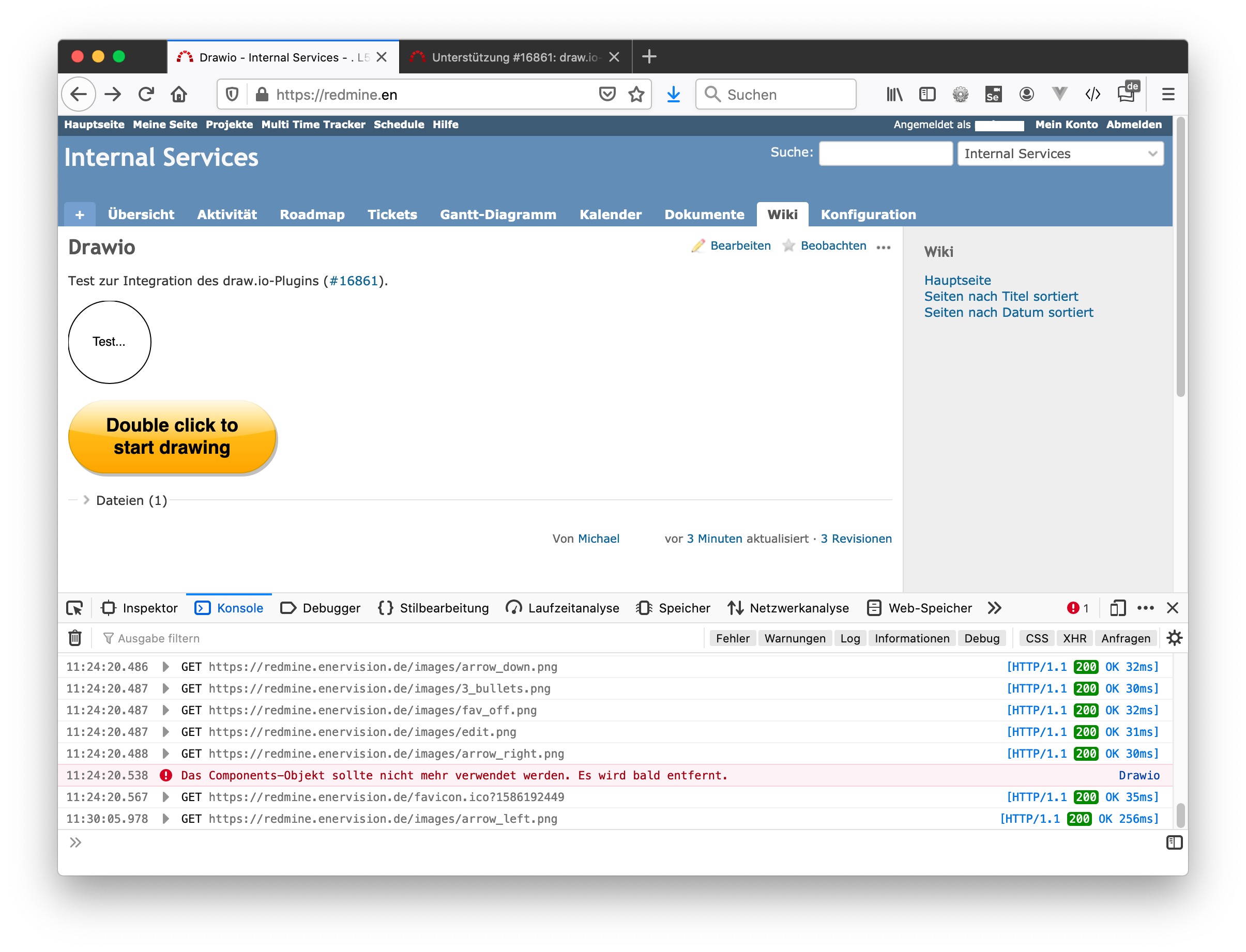The width and height of the screenshot is (1246, 952).
Task: Open the Gantt-Diagramm tab
Action: 498,214
